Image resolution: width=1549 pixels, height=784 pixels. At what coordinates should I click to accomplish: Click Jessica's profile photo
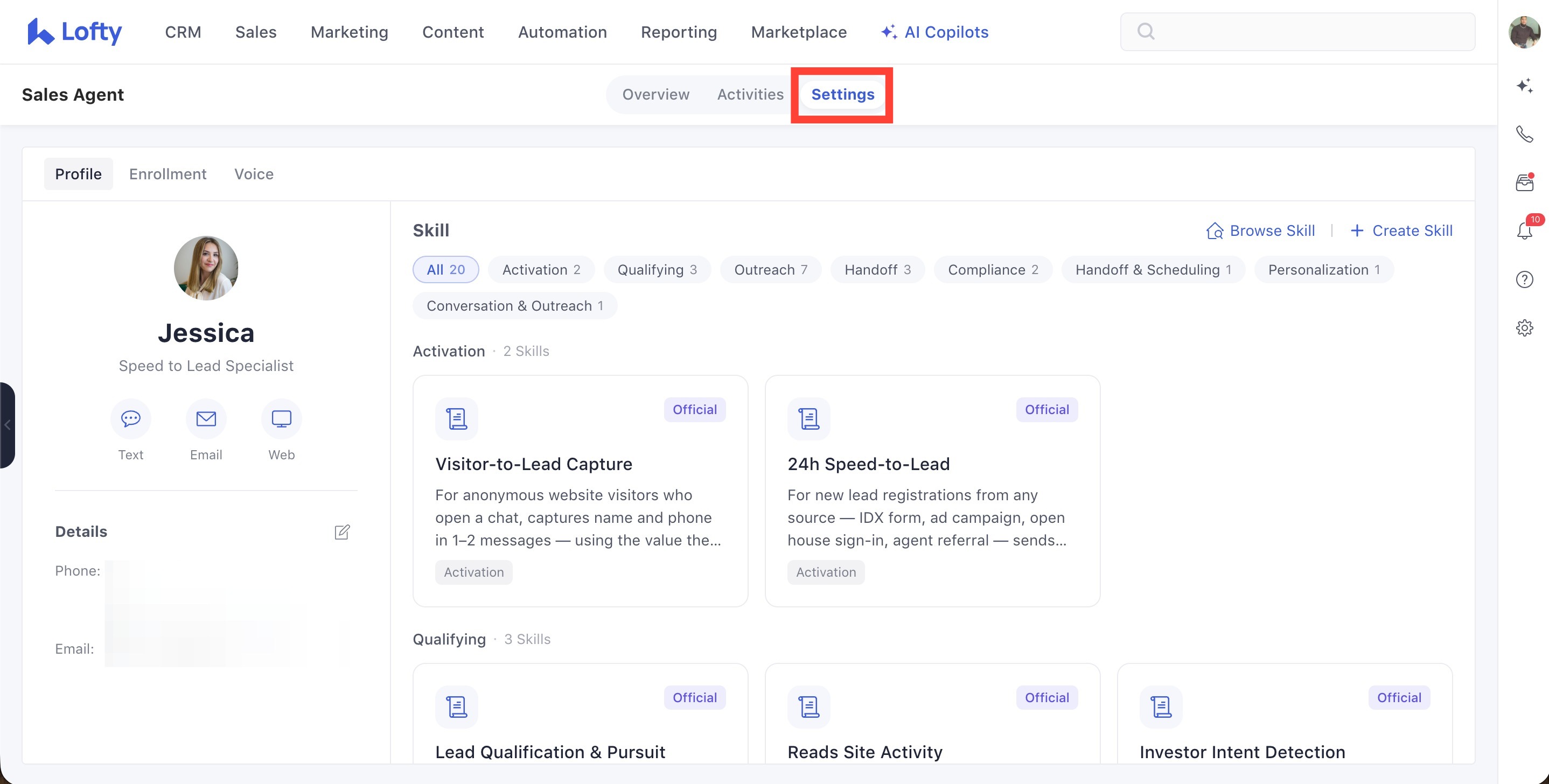(x=206, y=268)
